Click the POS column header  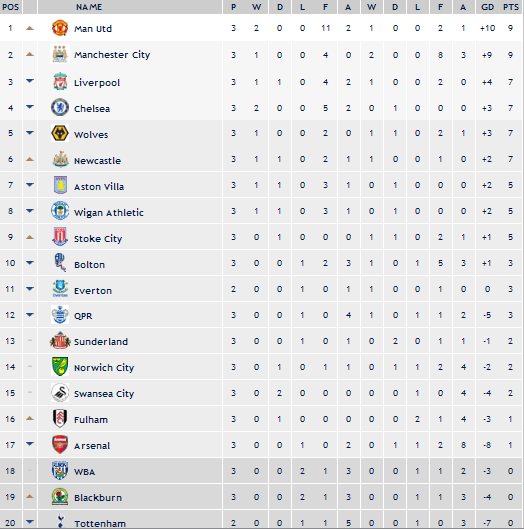coord(10,7)
